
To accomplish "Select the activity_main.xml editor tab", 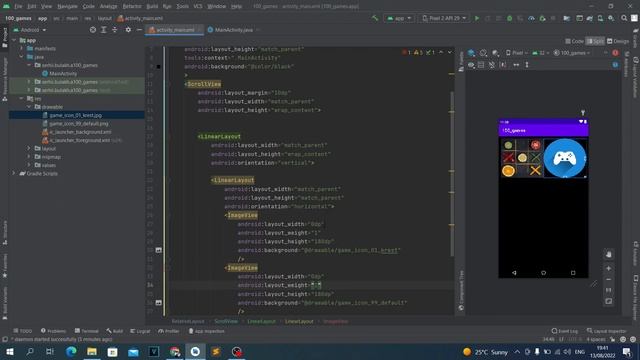I will 175,30.
